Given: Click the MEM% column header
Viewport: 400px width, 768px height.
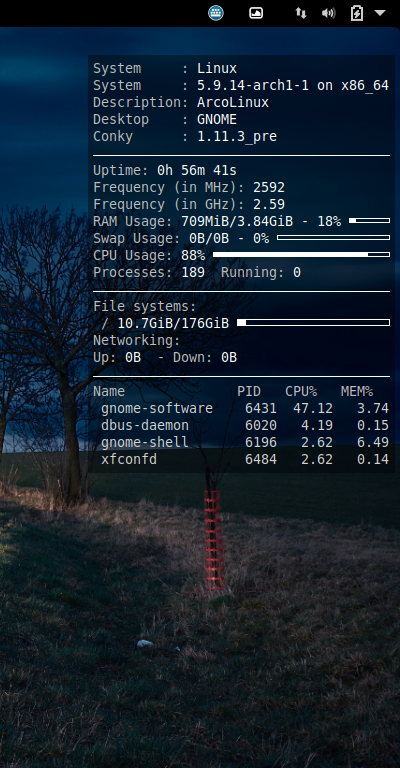Looking at the screenshot, I should [357, 391].
